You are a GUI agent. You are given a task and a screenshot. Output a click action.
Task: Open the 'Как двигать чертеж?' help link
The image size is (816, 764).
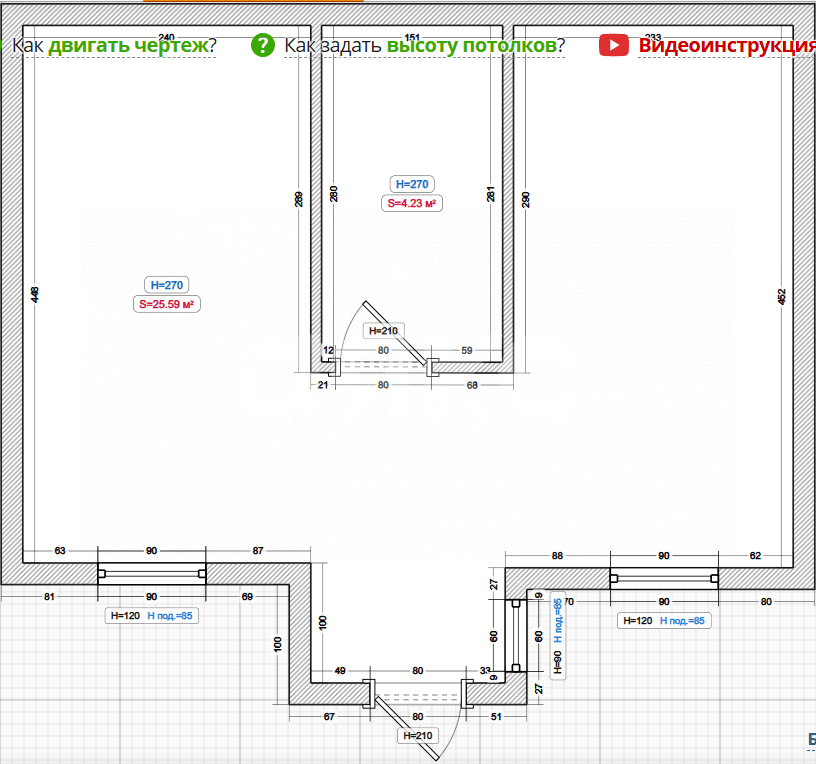pyautogui.click(x=114, y=45)
